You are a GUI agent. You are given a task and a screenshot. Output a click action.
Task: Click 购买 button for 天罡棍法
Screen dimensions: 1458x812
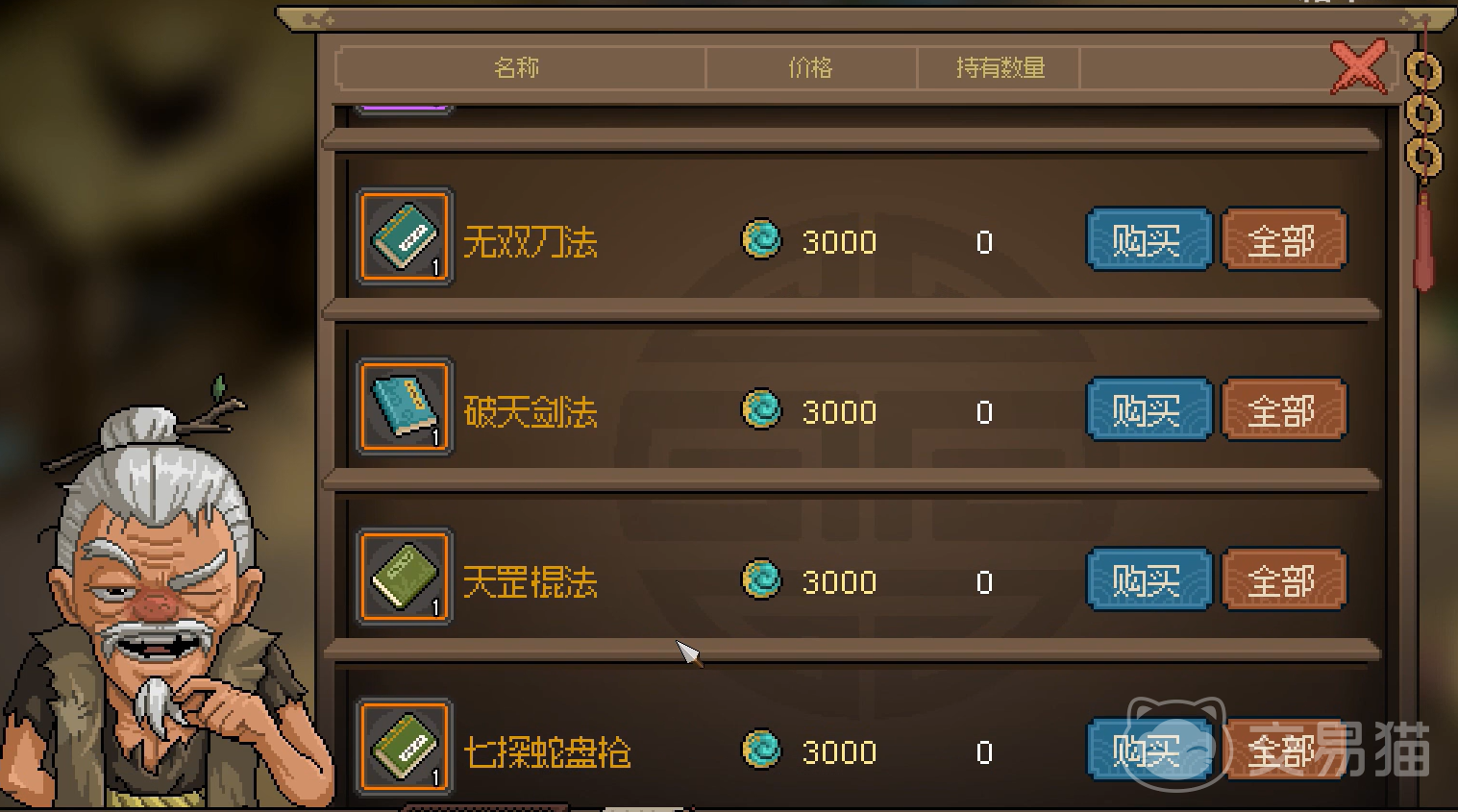pos(1149,579)
